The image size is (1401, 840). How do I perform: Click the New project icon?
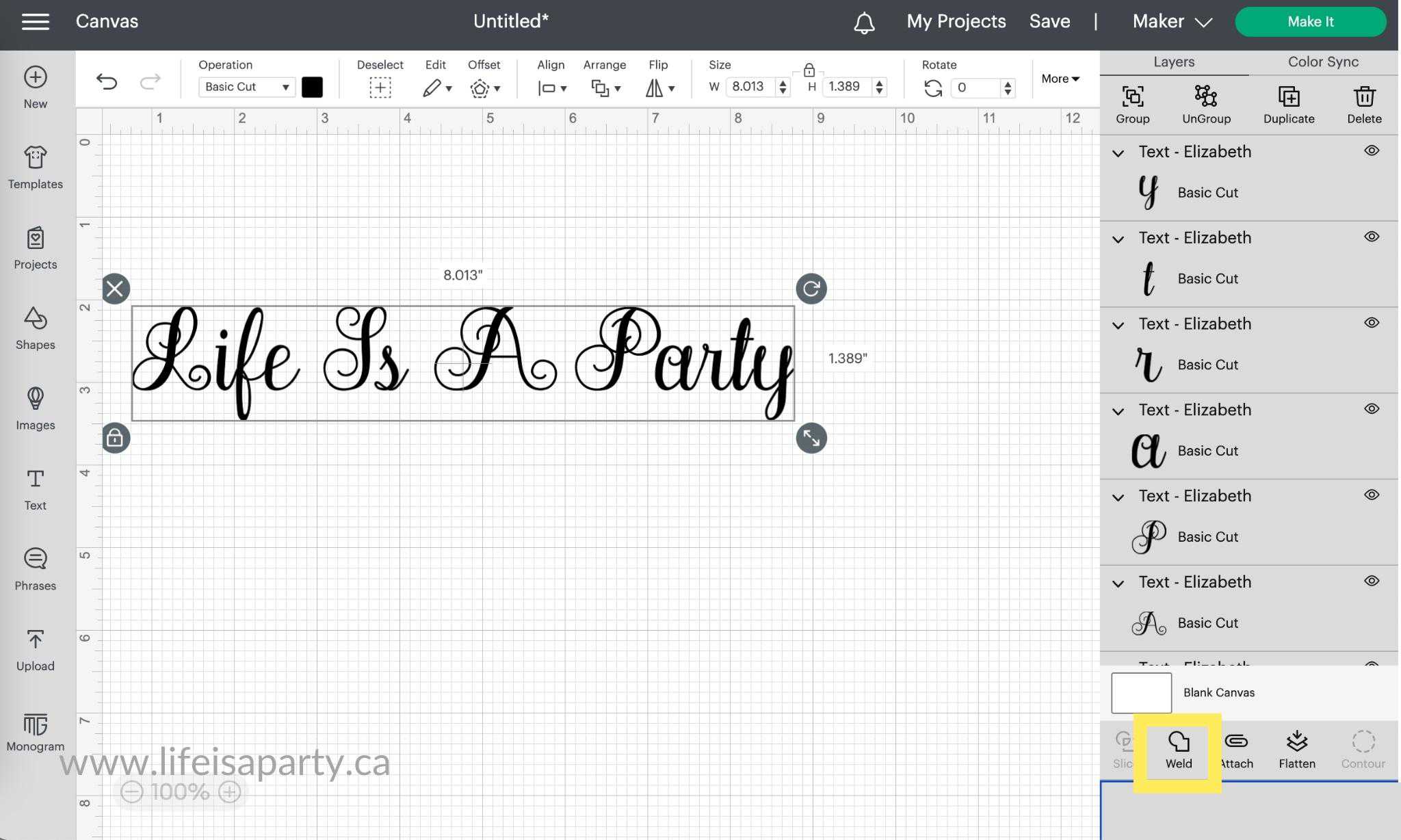(x=36, y=77)
